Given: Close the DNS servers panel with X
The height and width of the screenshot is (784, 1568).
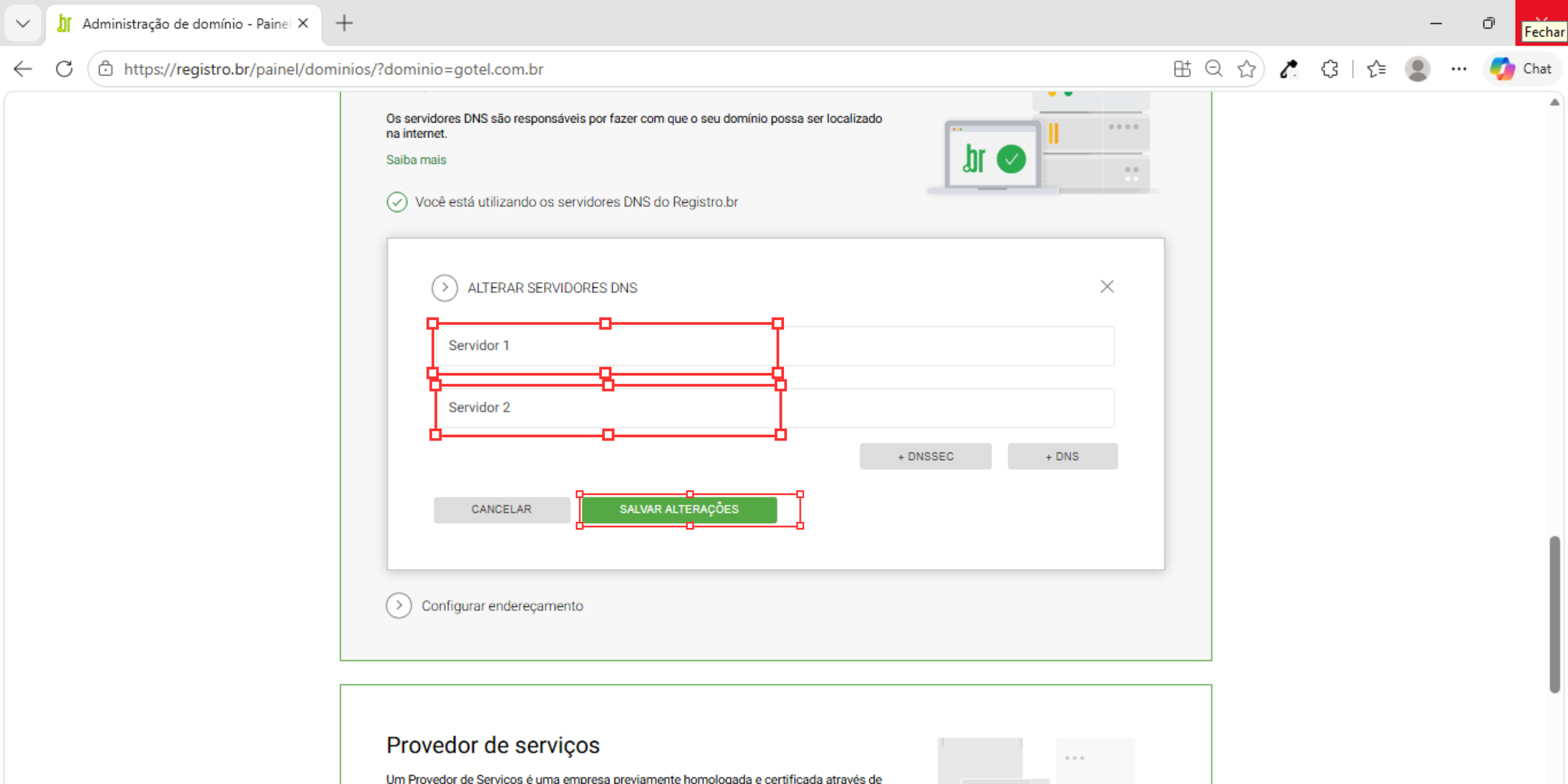Looking at the screenshot, I should 1107,287.
